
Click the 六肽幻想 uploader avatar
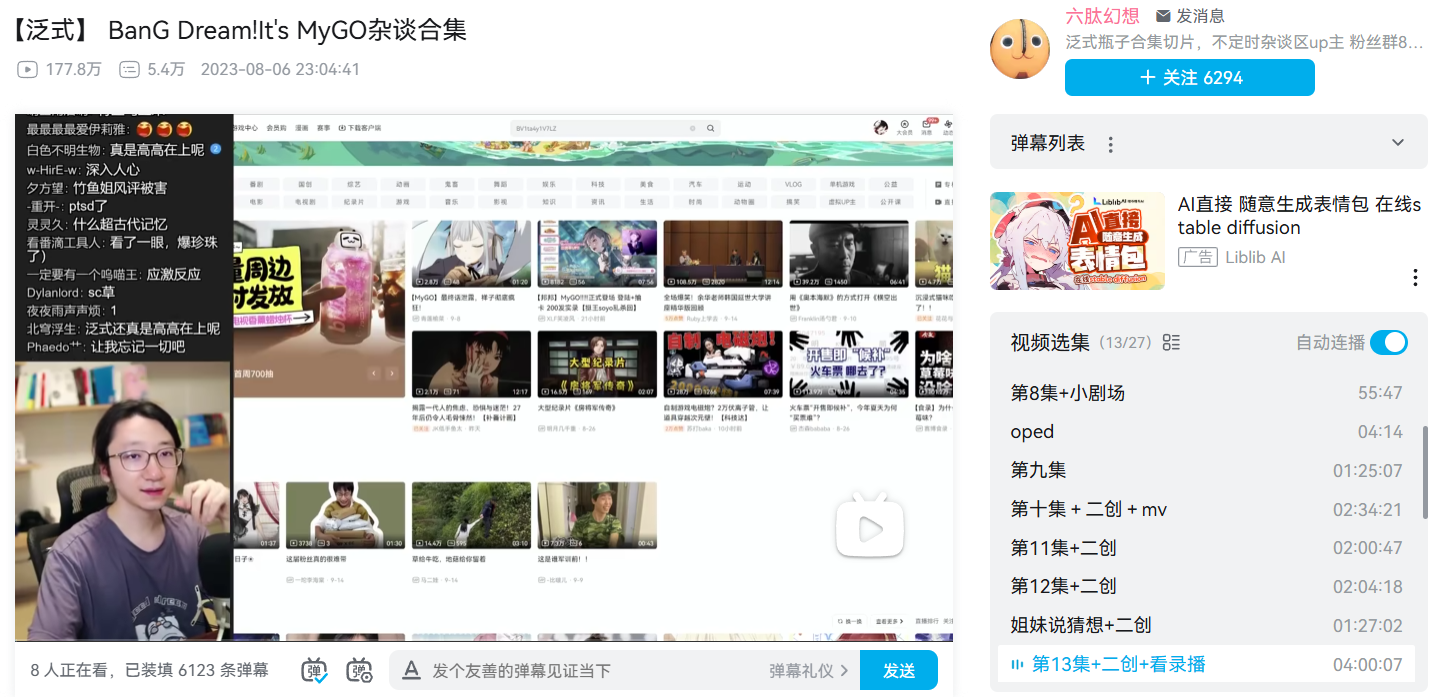(1019, 49)
